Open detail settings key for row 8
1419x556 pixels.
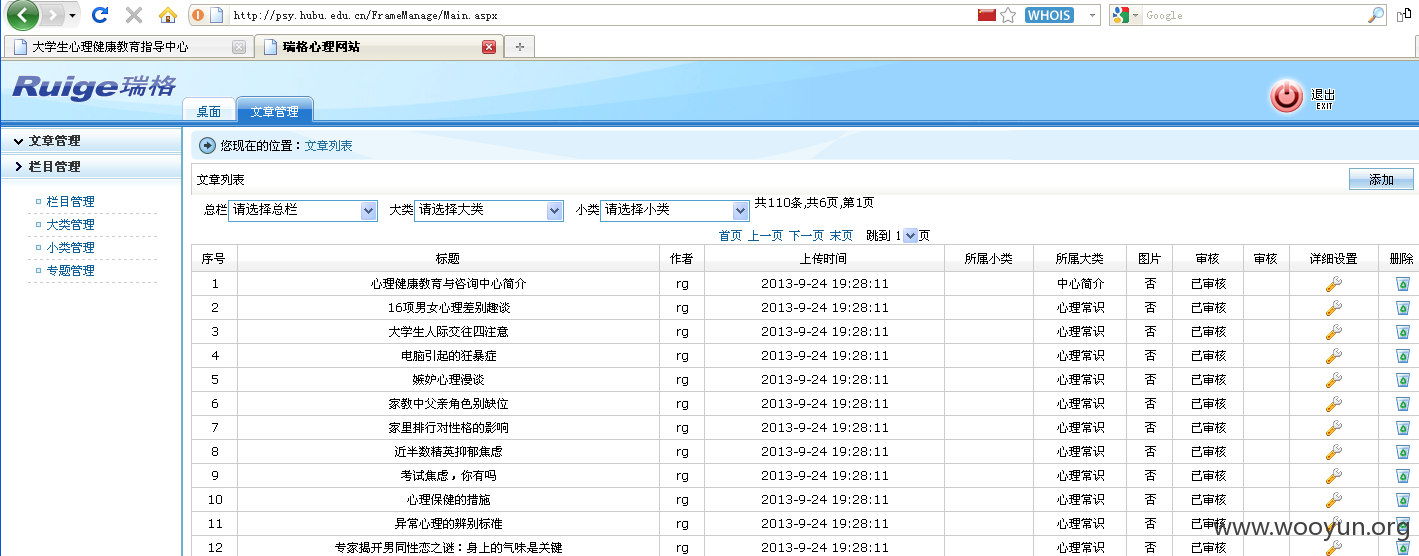click(x=1333, y=452)
